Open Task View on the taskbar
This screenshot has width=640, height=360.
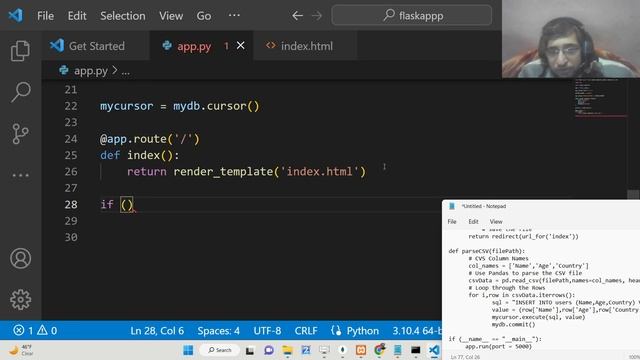(x=250, y=350)
